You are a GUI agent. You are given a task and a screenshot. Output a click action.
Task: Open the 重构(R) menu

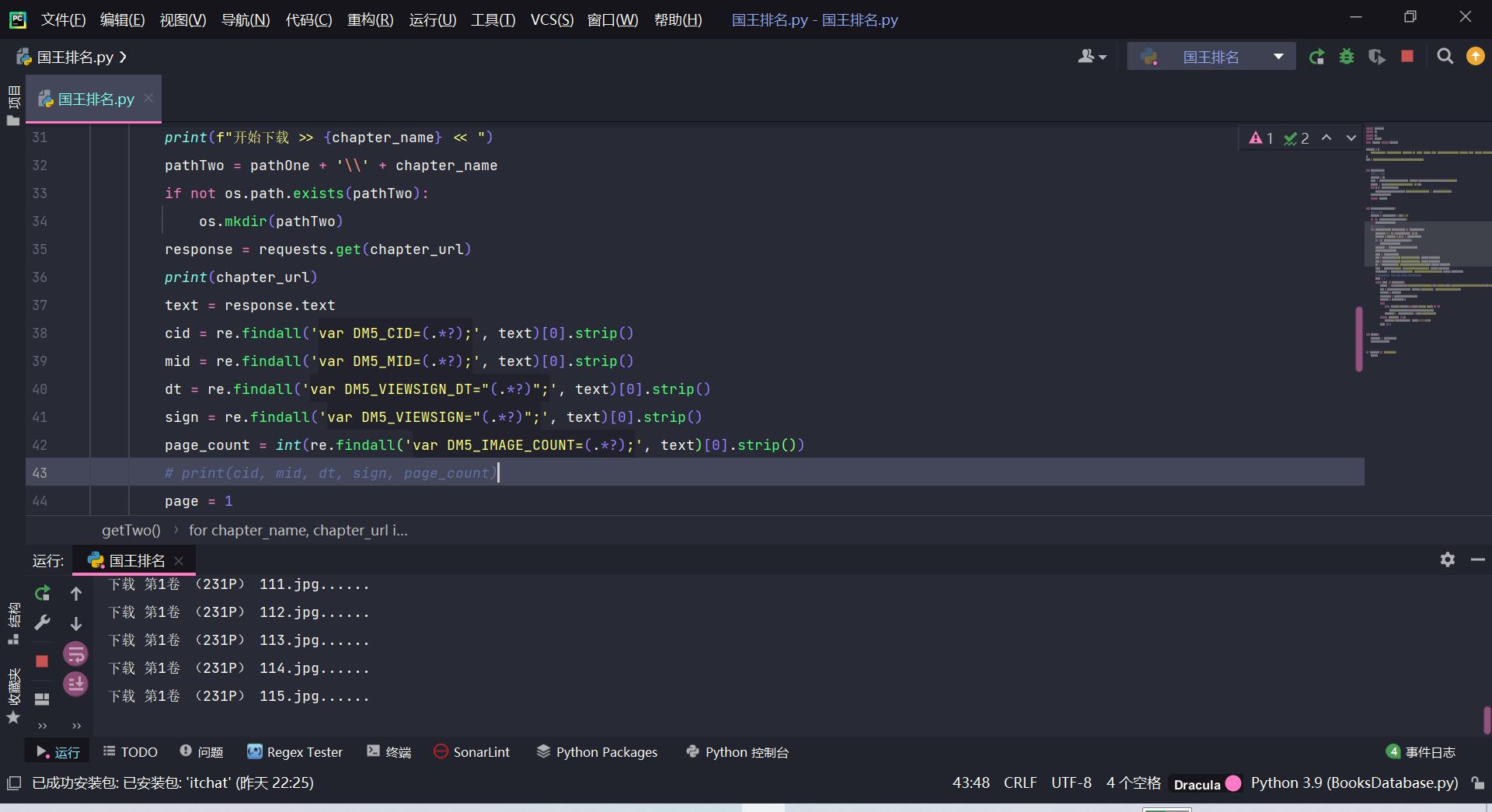[370, 19]
